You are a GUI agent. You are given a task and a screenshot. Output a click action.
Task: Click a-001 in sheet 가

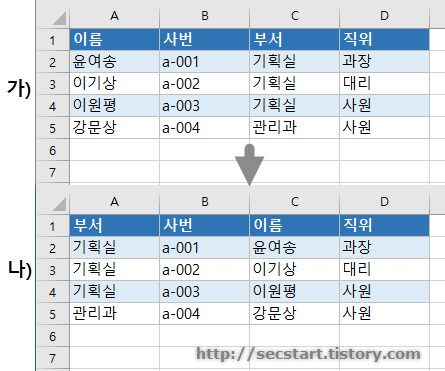pyautogui.click(x=204, y=61)
